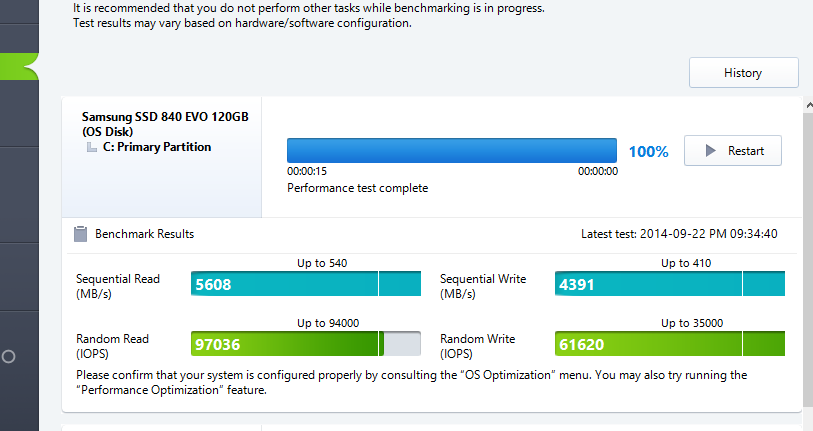
Task: Click the Latest test timestamp
Action: [679, 234]
